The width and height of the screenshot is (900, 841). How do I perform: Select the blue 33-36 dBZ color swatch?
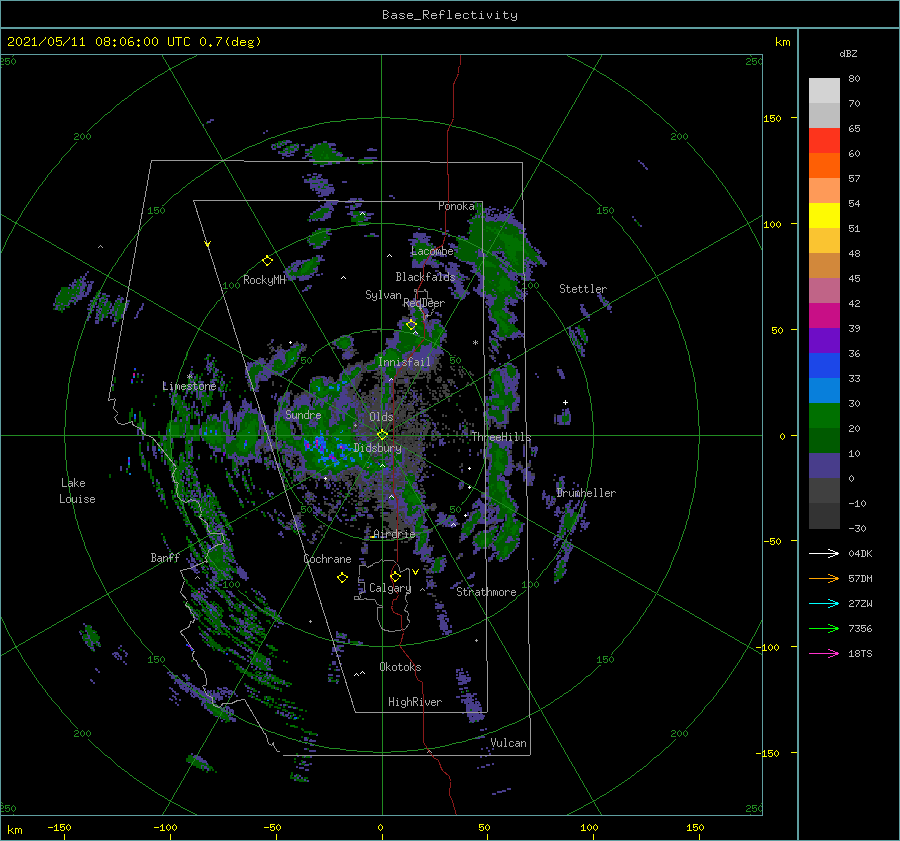pos(824,365)
